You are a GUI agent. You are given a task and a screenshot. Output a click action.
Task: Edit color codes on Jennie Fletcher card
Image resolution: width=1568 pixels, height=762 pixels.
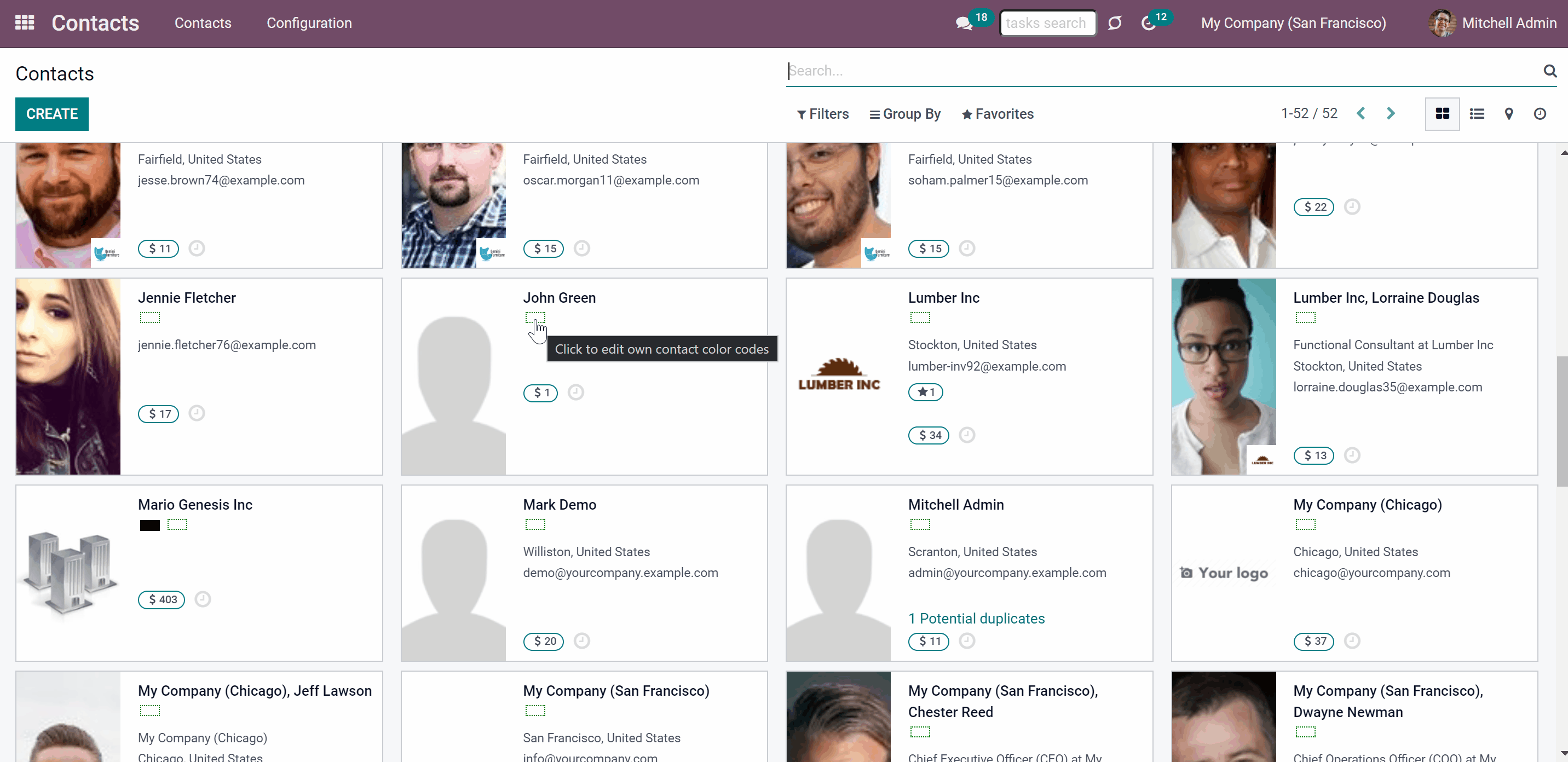point(150,317)
